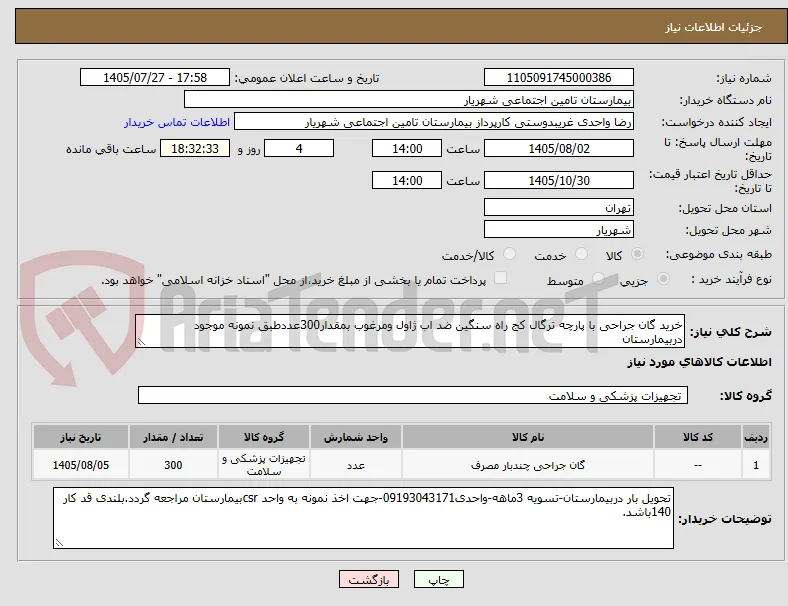The height and width of the screenshot is (606, 788).
Task: Click the remaining days field showing 4
Action: tap(299, 148)
